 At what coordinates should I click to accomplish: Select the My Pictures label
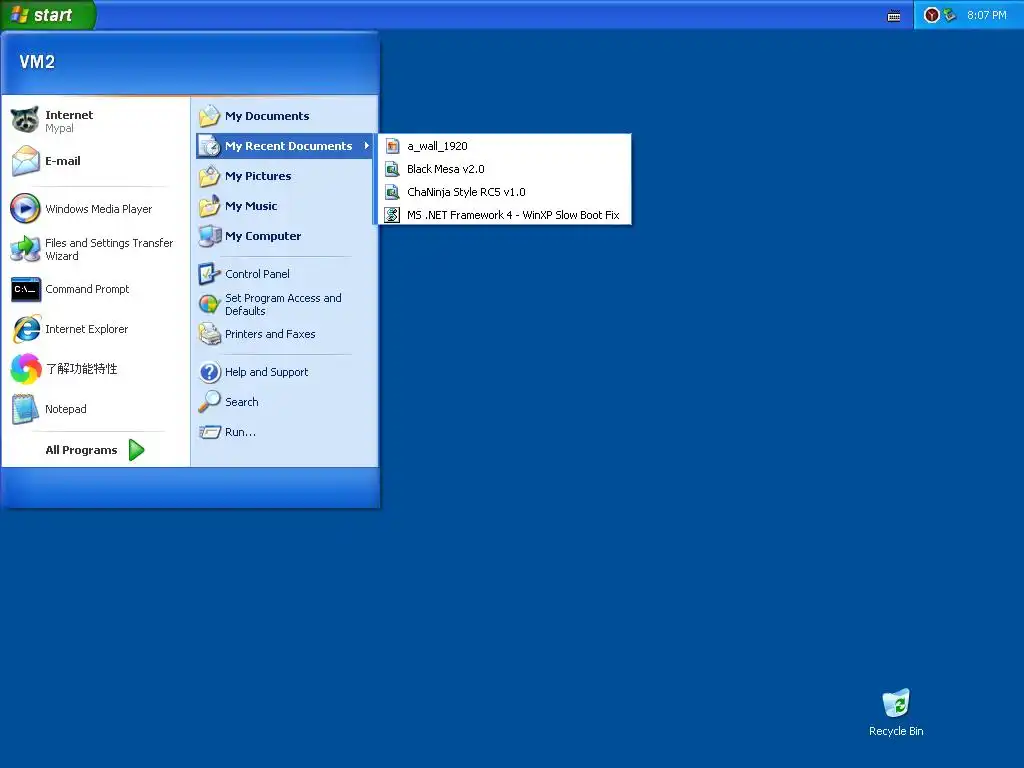(x=258, y=176)
